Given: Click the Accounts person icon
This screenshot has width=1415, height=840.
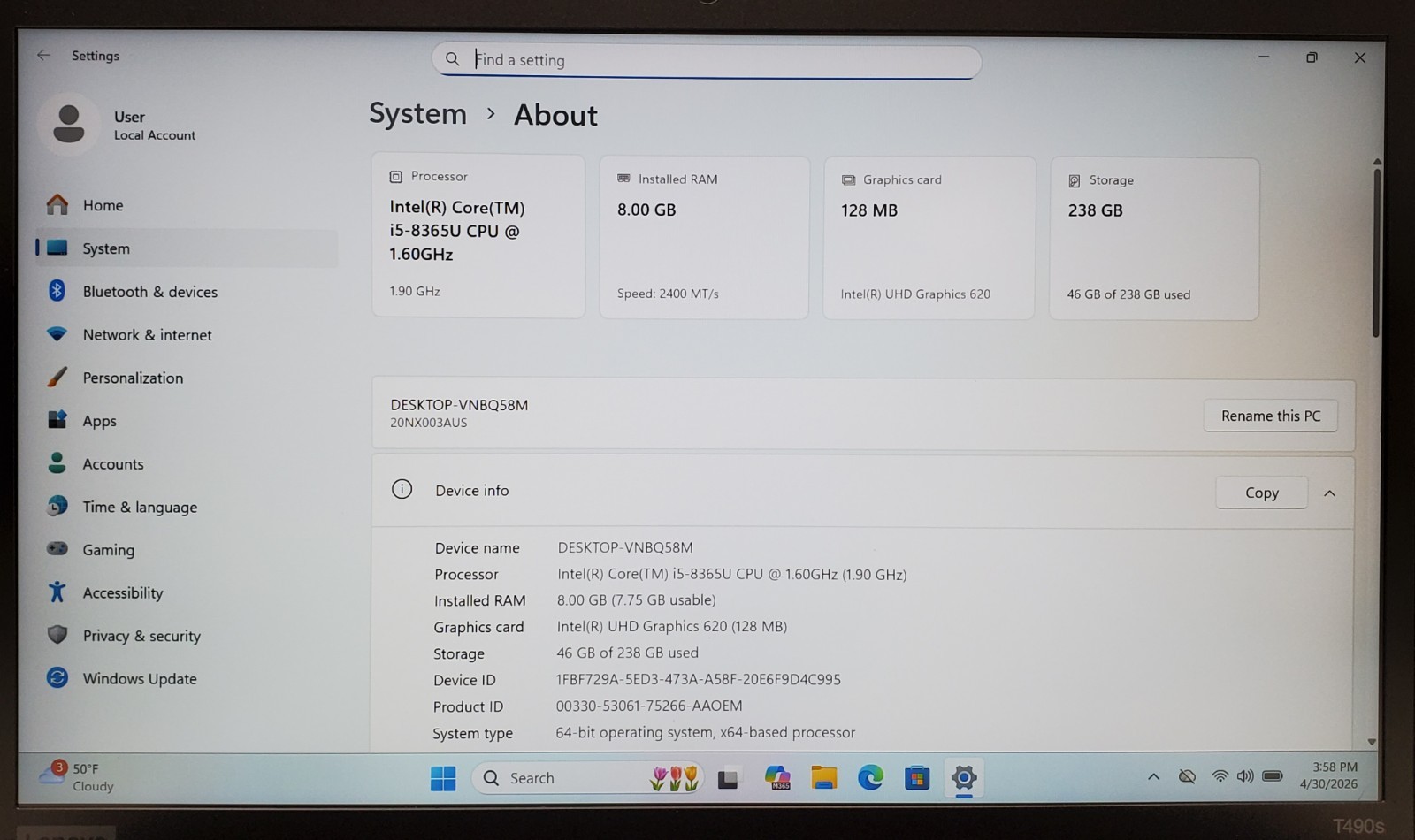Looking at the screenshot, I should 57,463.
